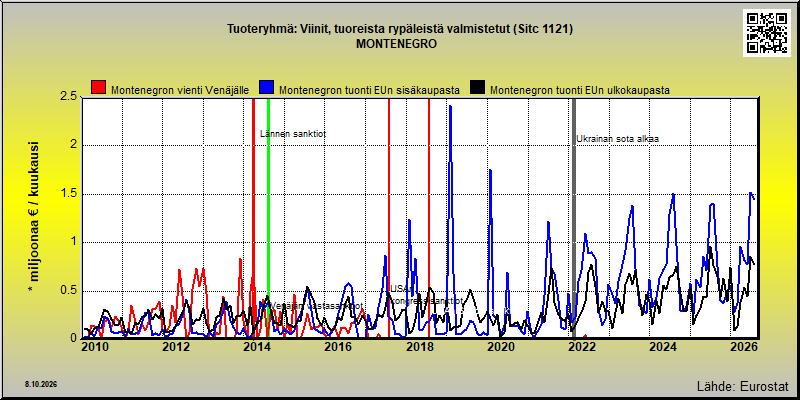Select legend text 'Montenegron tuonti EUn ulkokaupasta'
The height and width of the screenshot is (400, 800).
(x=580, y=90)
